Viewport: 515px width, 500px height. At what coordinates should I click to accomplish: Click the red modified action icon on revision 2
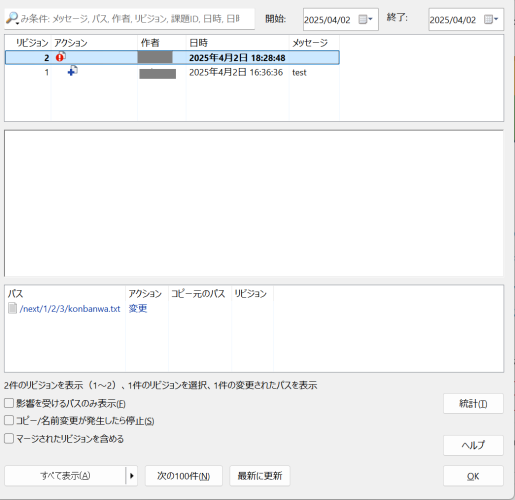pos(60,57)
